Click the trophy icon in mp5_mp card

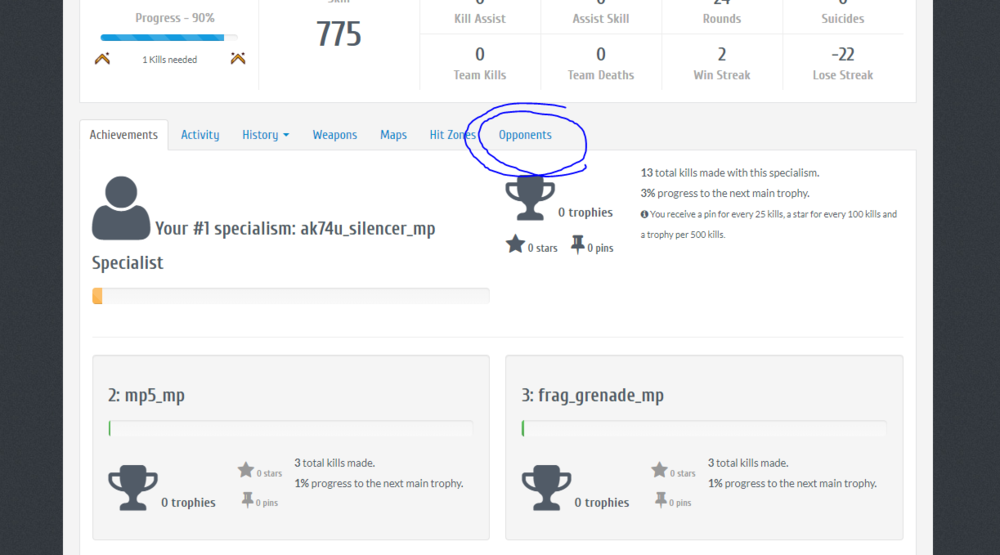132,487
